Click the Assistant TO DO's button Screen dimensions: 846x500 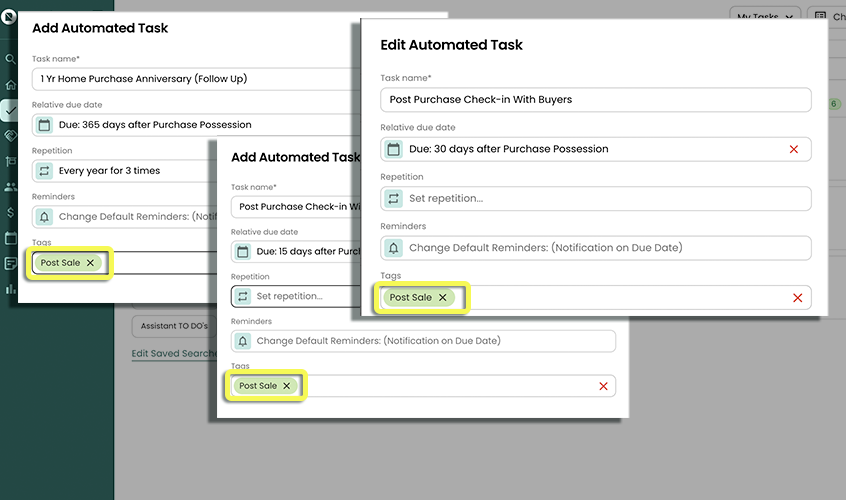pyautogui.click(x=170, y=326)
